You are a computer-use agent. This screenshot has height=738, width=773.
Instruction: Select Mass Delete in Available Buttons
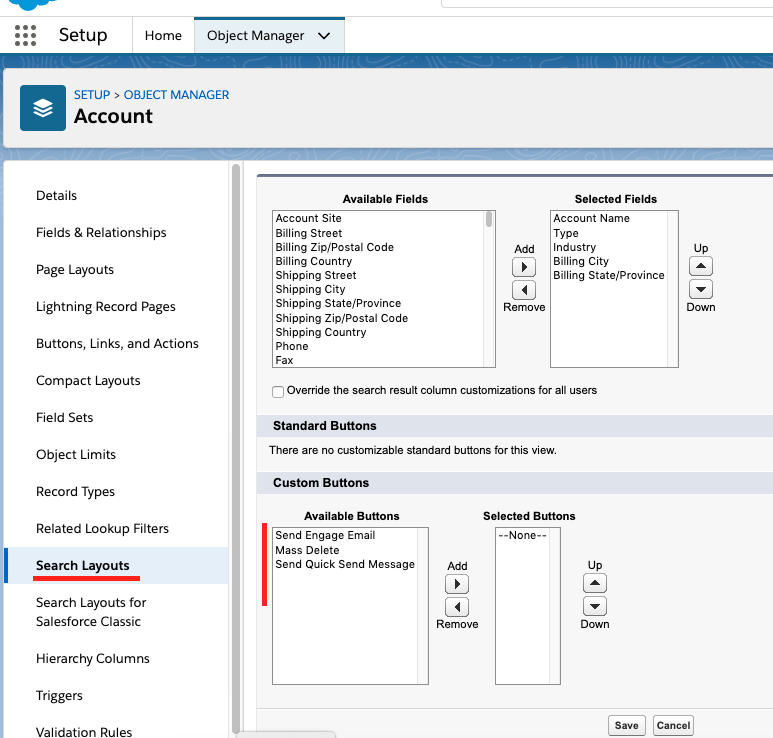coord(307,550)
